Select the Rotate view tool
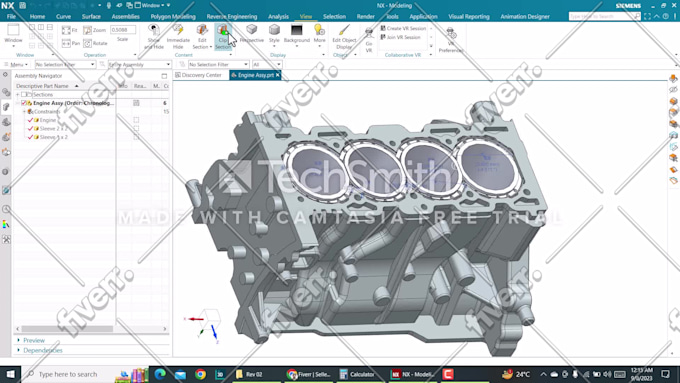 coord(88,43)
